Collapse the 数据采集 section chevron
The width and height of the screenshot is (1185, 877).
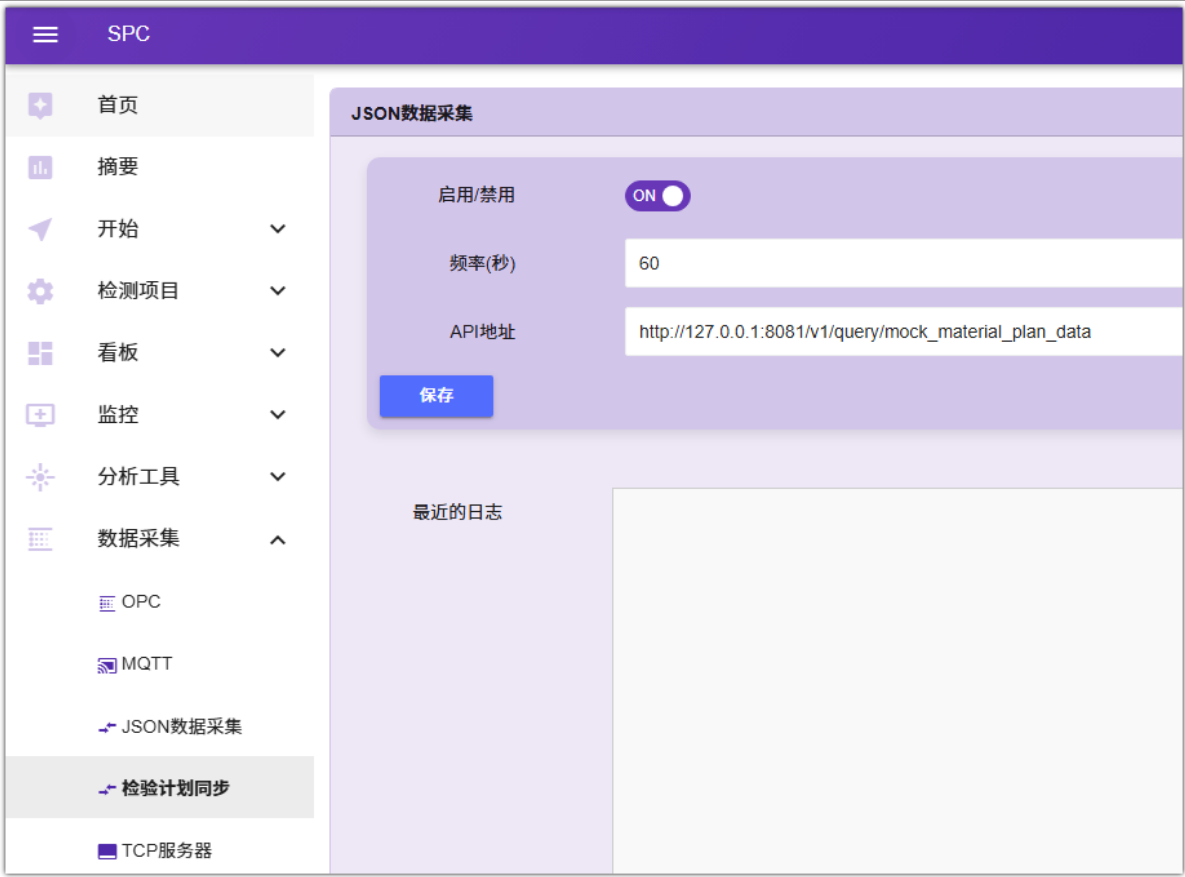point(278,540)
